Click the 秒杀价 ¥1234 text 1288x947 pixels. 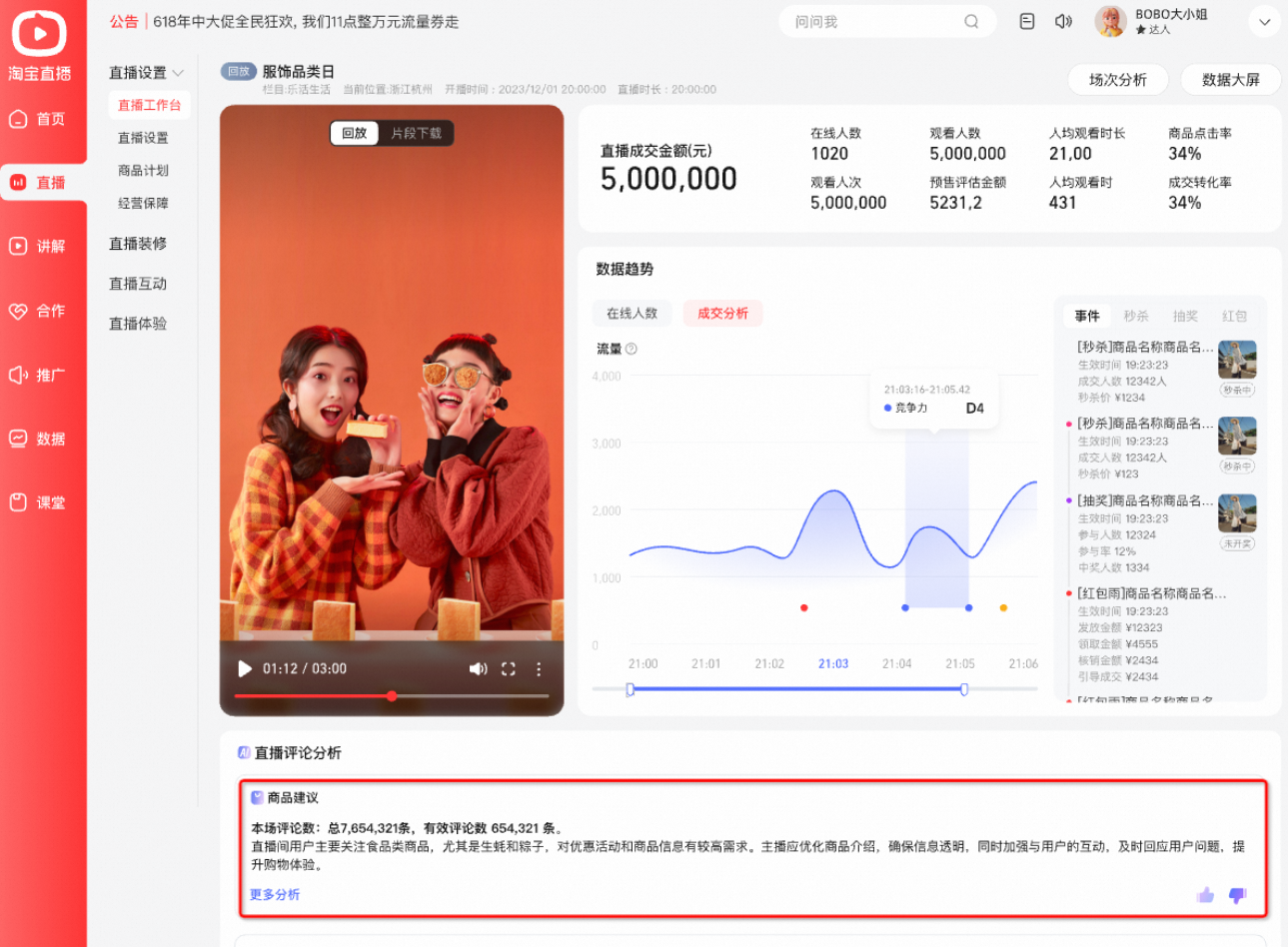tap(1111, 398)
